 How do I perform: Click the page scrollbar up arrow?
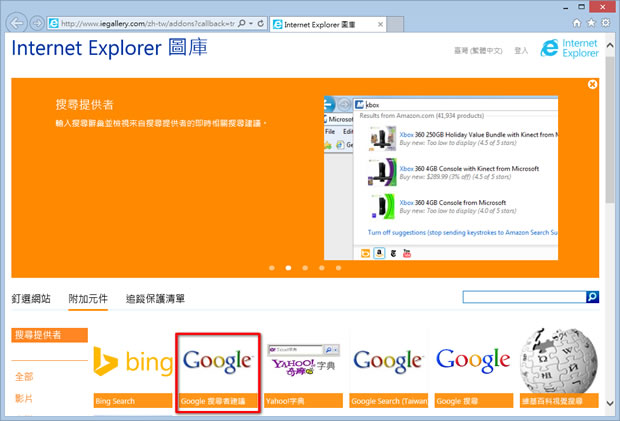pyautogui.click(x=610, y=45)
